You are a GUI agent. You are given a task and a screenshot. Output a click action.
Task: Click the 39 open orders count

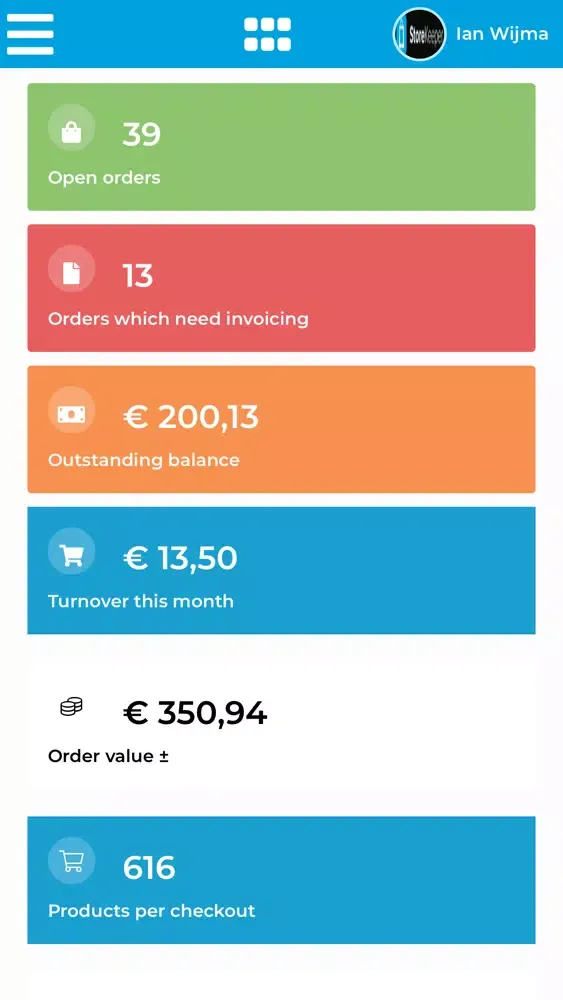click(142, 135)
